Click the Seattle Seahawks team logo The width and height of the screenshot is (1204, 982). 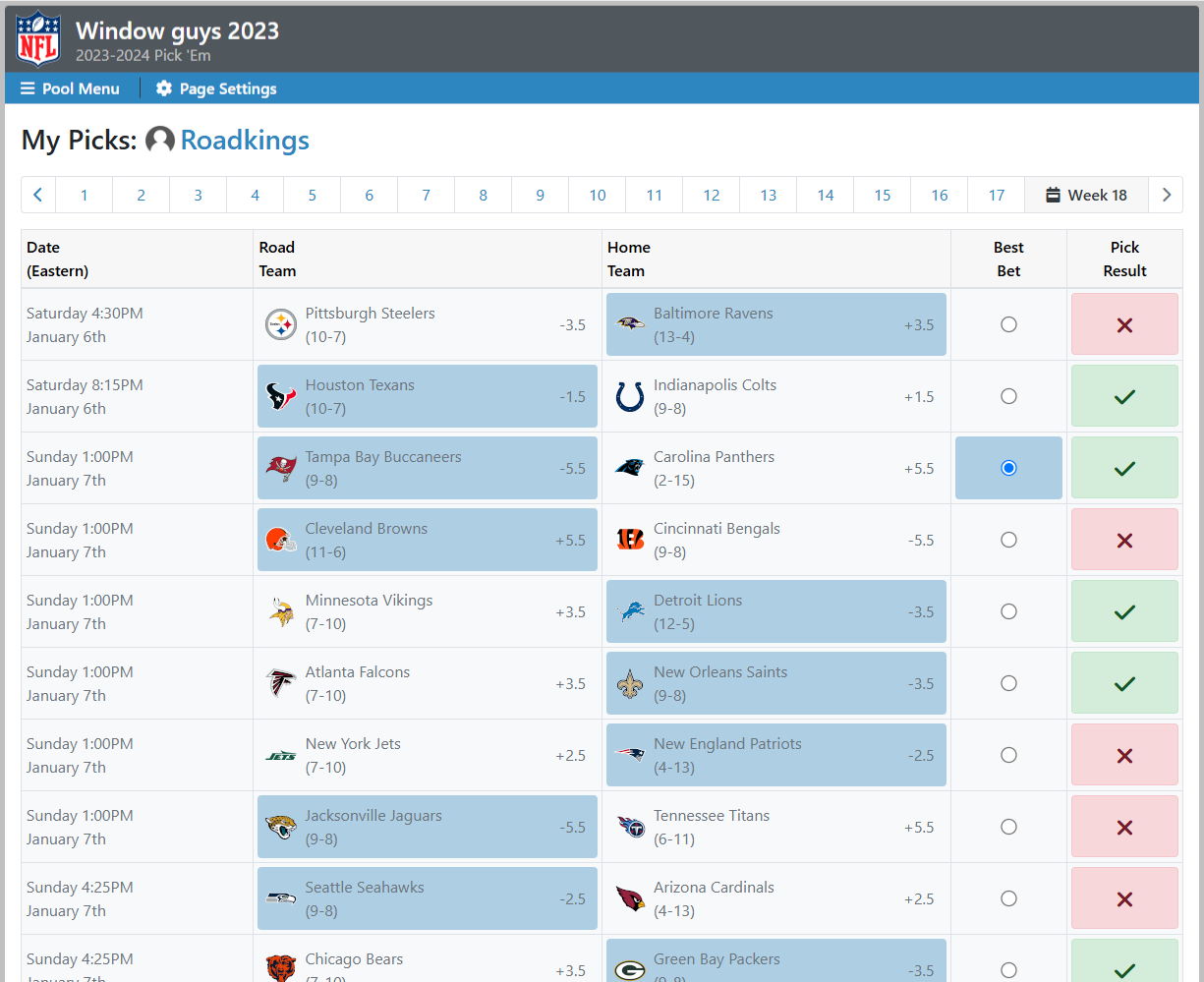[281, 898]
